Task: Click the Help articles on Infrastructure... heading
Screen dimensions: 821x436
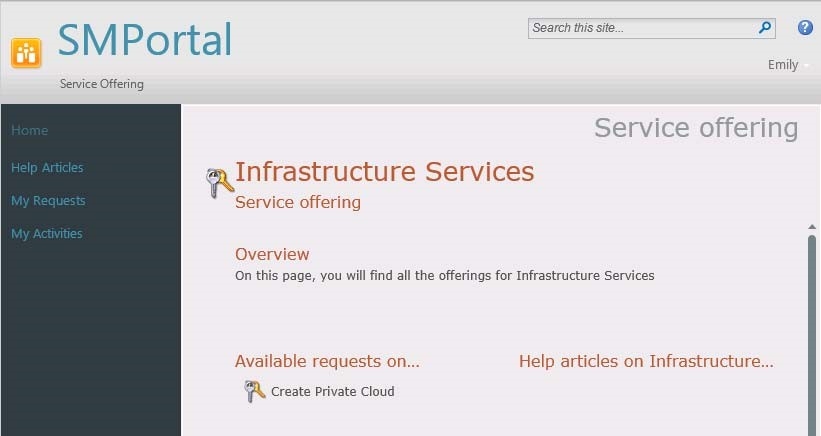Action: tap(646, 361)
